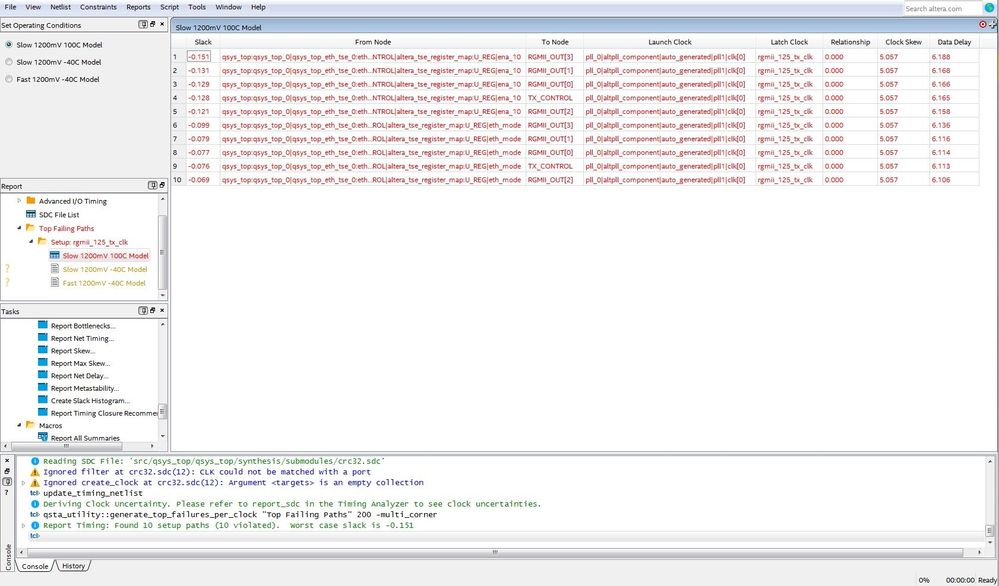Screen dimensions: 999x586
Task: Click the Search altera.com input field
Action: (942, 8)
